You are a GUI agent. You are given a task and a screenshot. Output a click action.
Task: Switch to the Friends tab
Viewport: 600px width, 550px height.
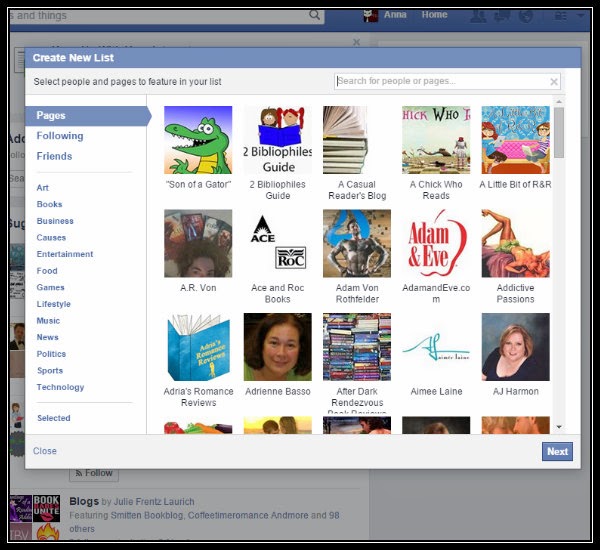click(54, 156)
